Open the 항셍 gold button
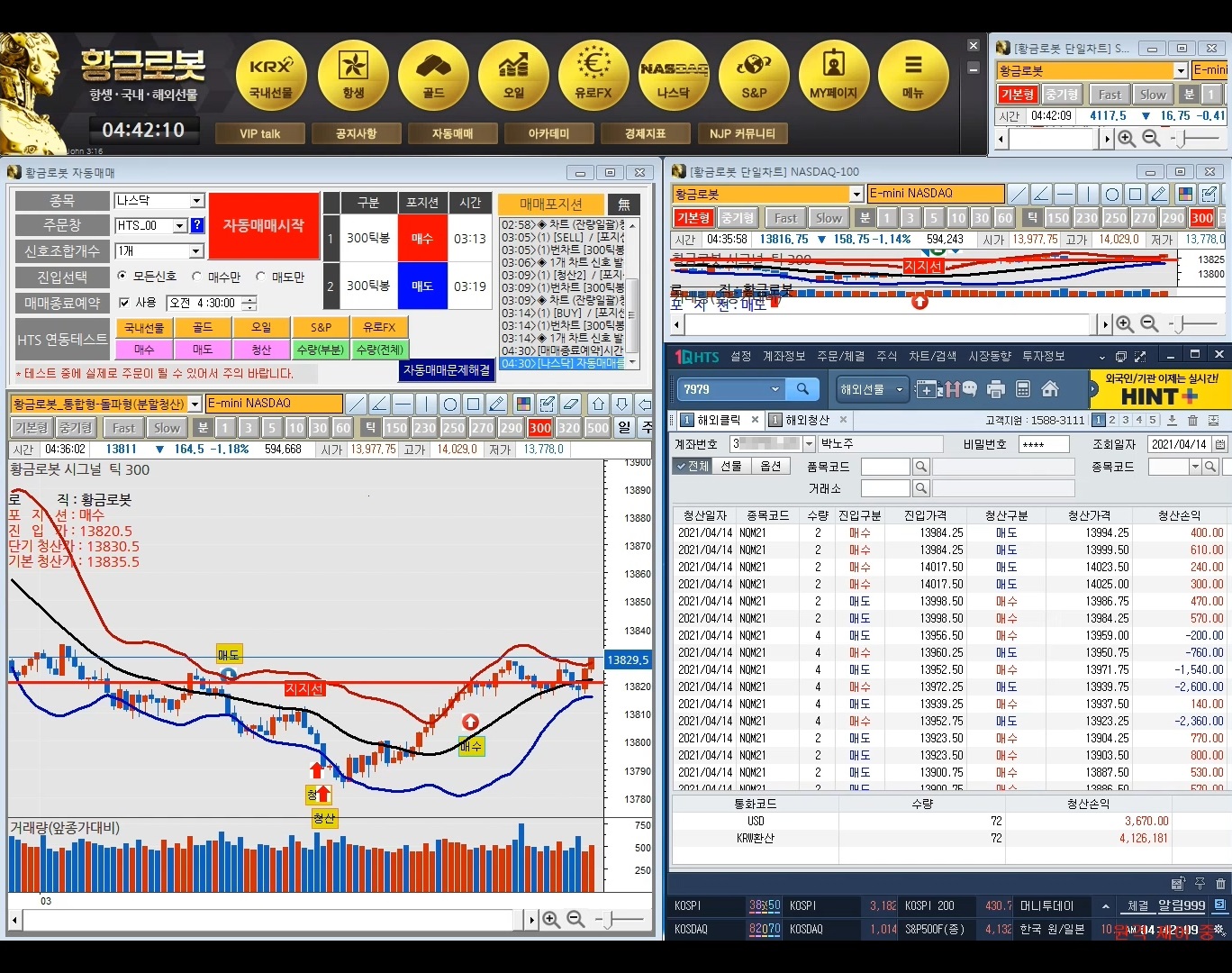The image size is (1232, 973). point(353,76)
